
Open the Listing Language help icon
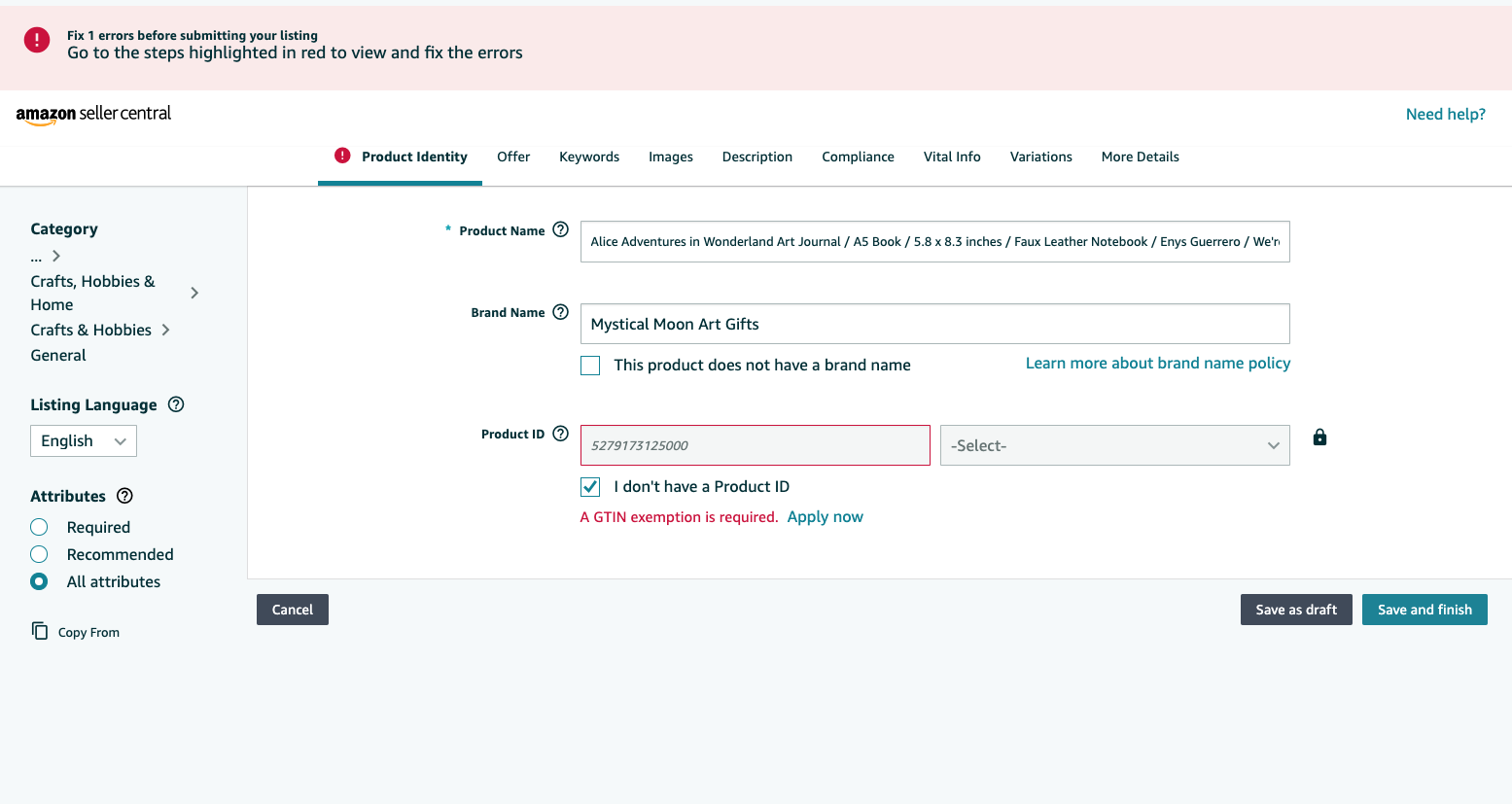(x=176, y=404)
